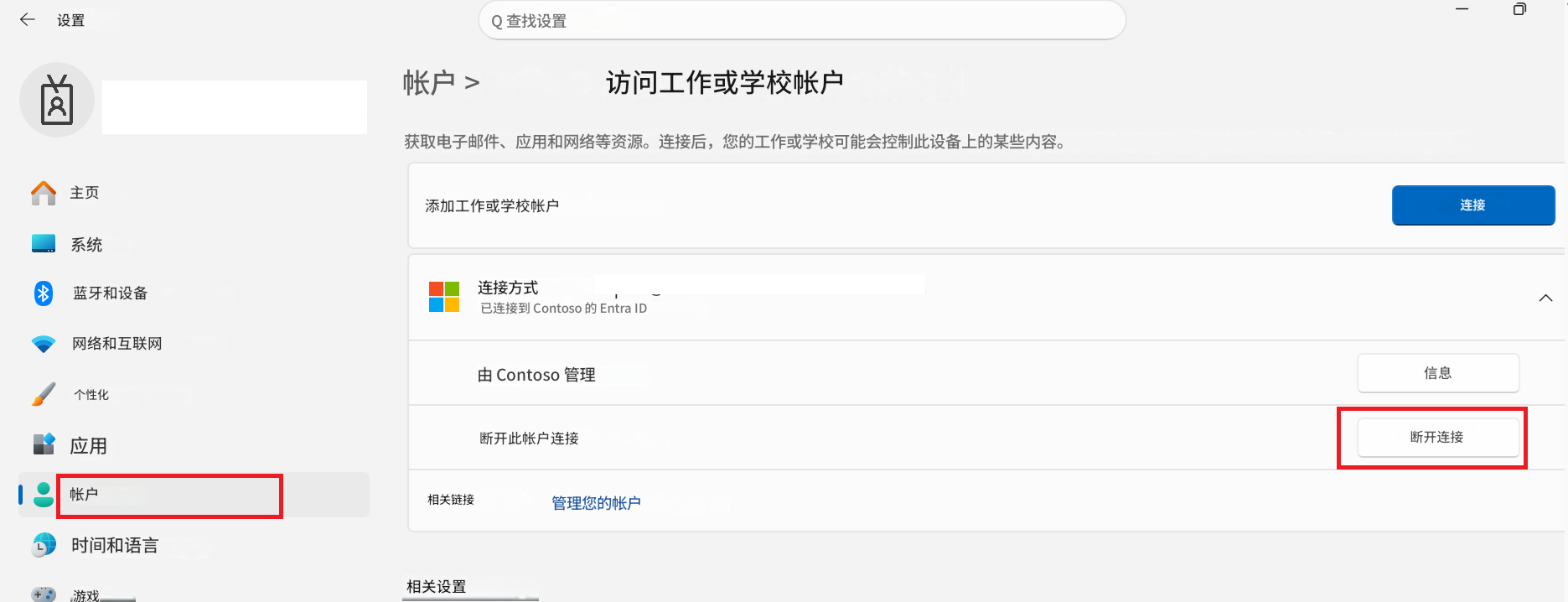Click the 断开连接 button
1568x602 pixels.
[x=1438, y=438]
